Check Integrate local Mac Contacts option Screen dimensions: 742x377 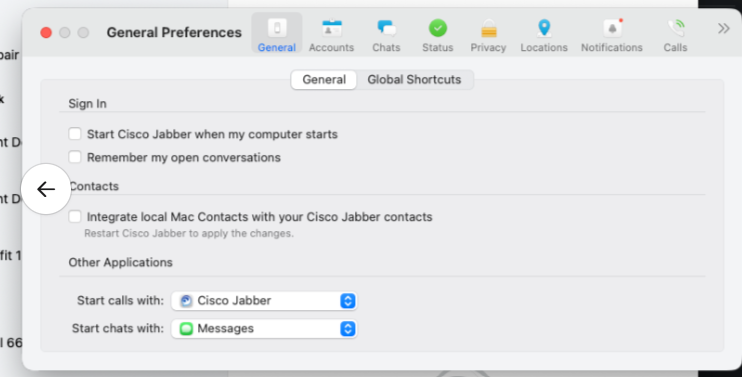pyautogui.click(x=75, y=217)
